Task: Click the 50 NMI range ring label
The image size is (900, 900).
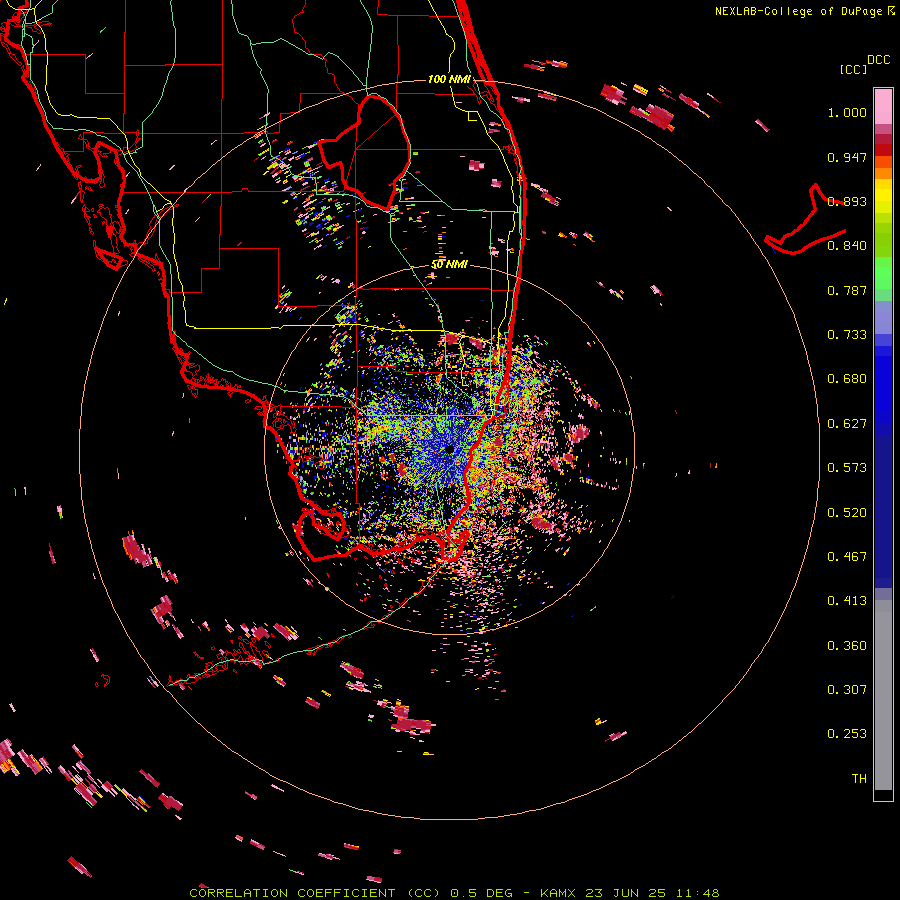Action: point(449,265)
